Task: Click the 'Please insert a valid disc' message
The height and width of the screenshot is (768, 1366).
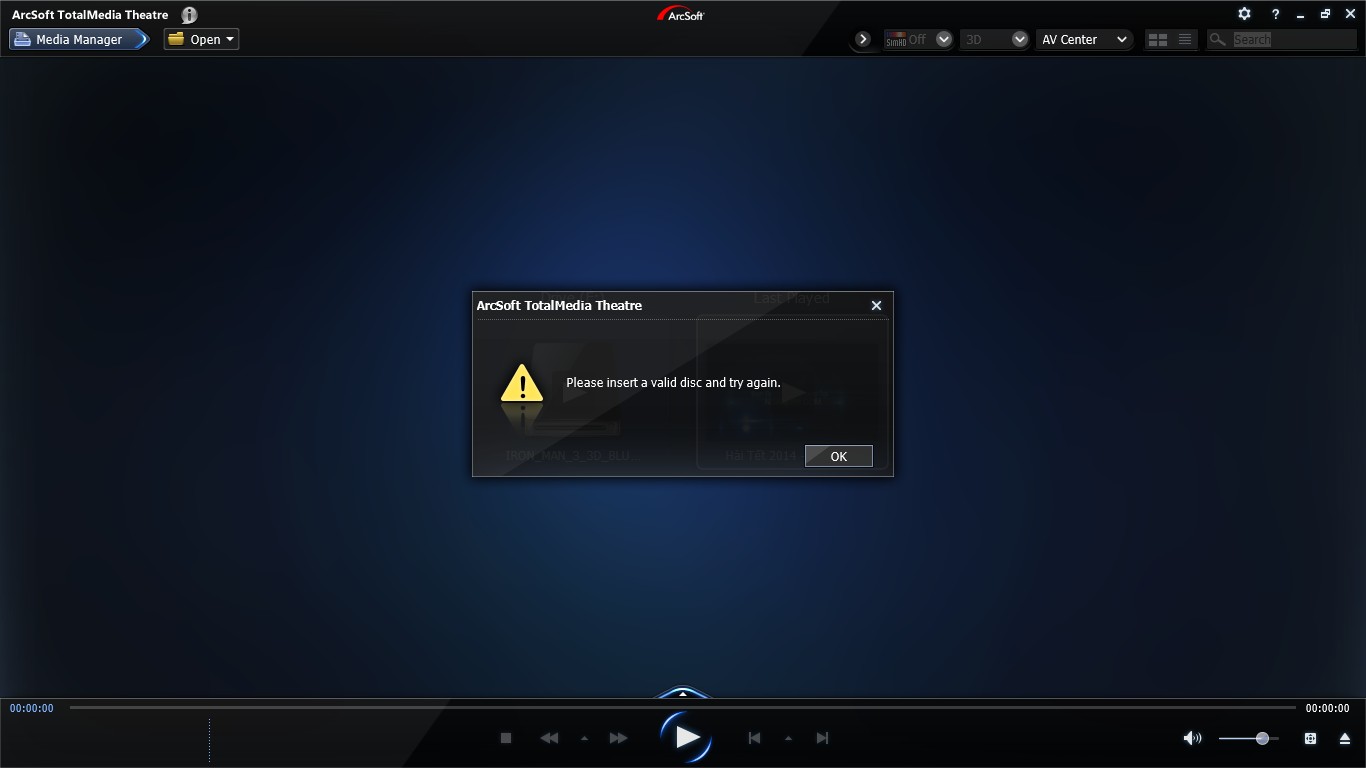Action: pos(673,383)
